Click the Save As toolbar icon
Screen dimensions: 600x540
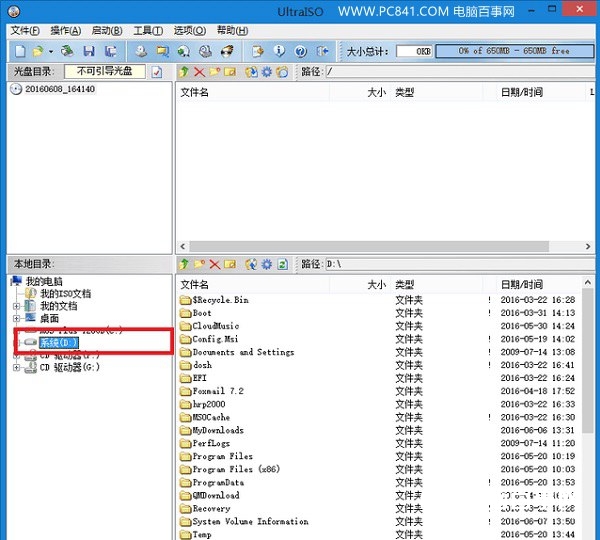[111, 51]
